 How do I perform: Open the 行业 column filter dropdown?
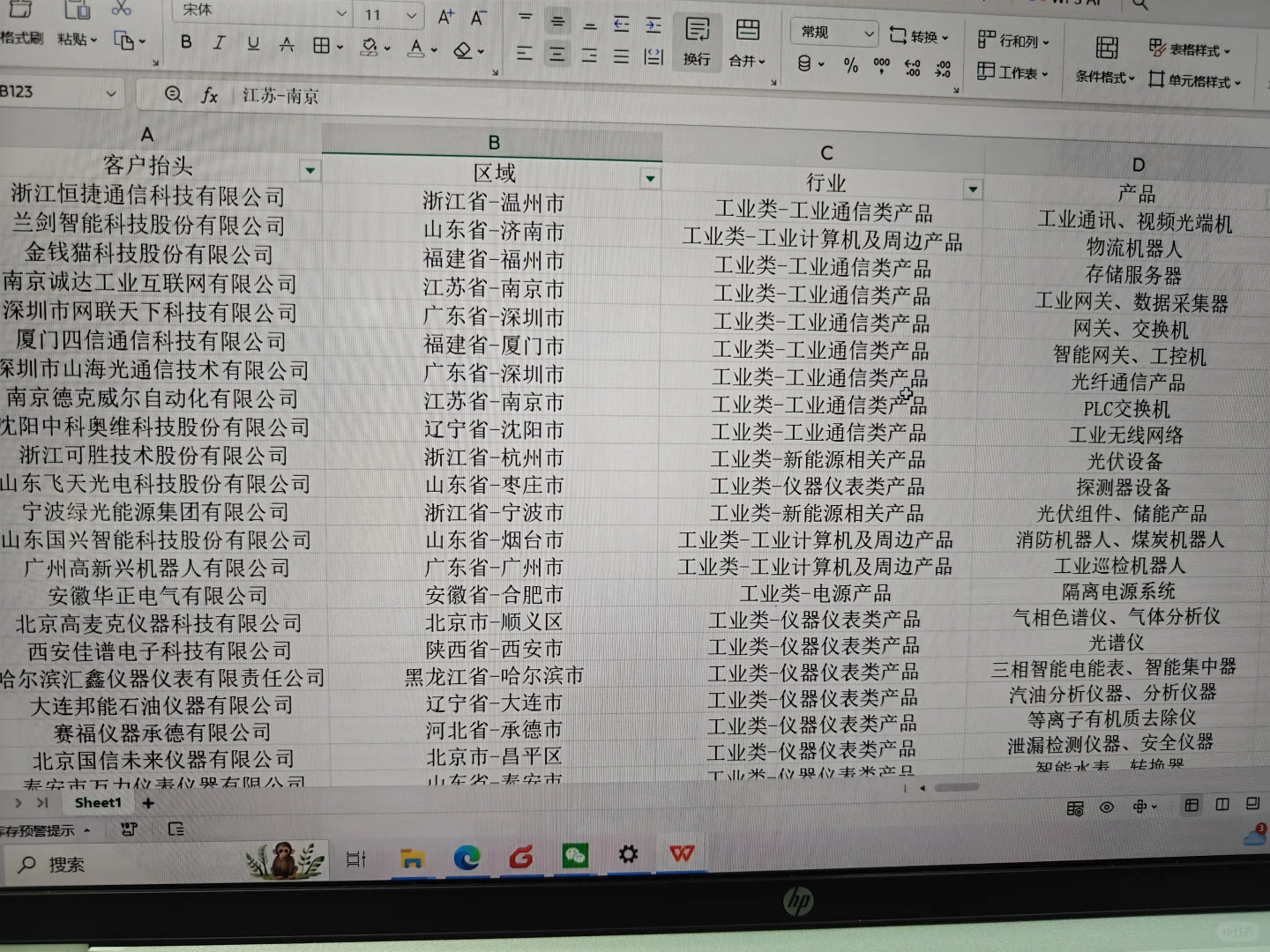(973, 189)
